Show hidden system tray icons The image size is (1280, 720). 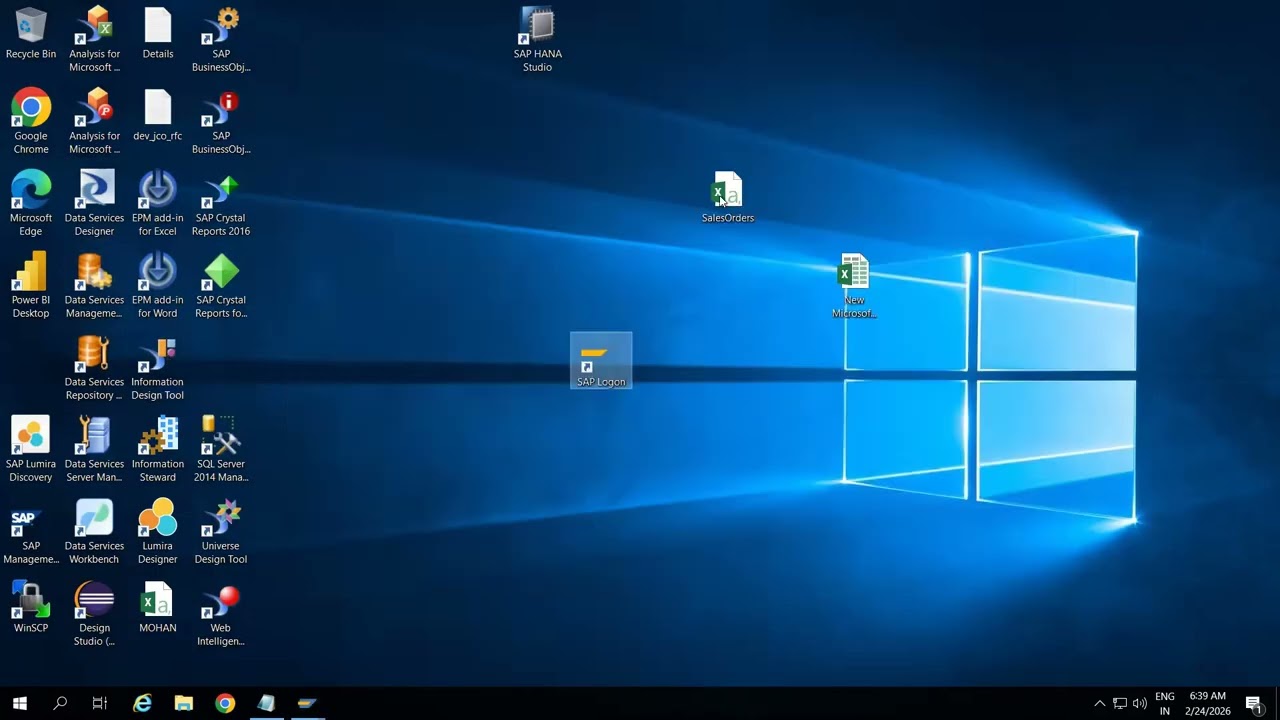point(1100,703)
